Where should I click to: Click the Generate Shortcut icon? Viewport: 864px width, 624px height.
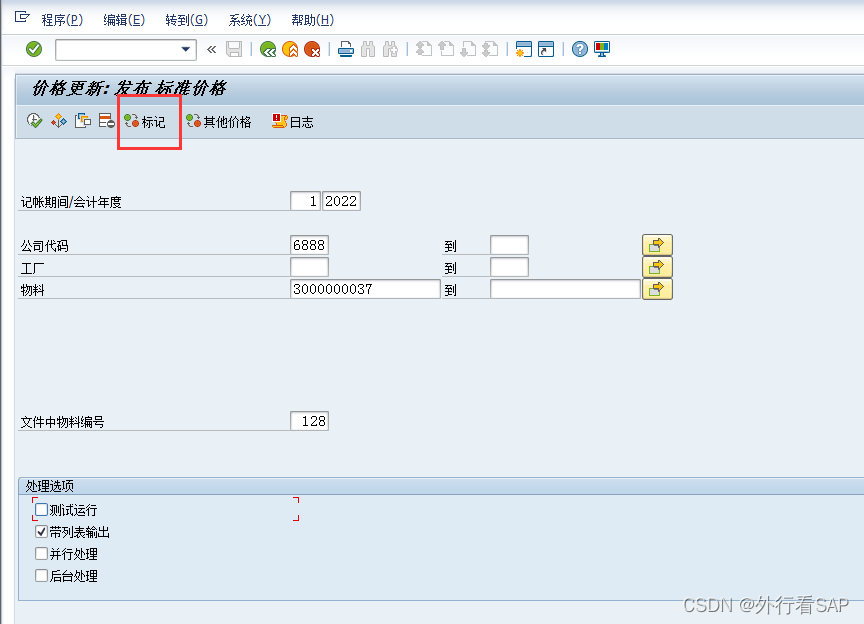coord(546,49)
